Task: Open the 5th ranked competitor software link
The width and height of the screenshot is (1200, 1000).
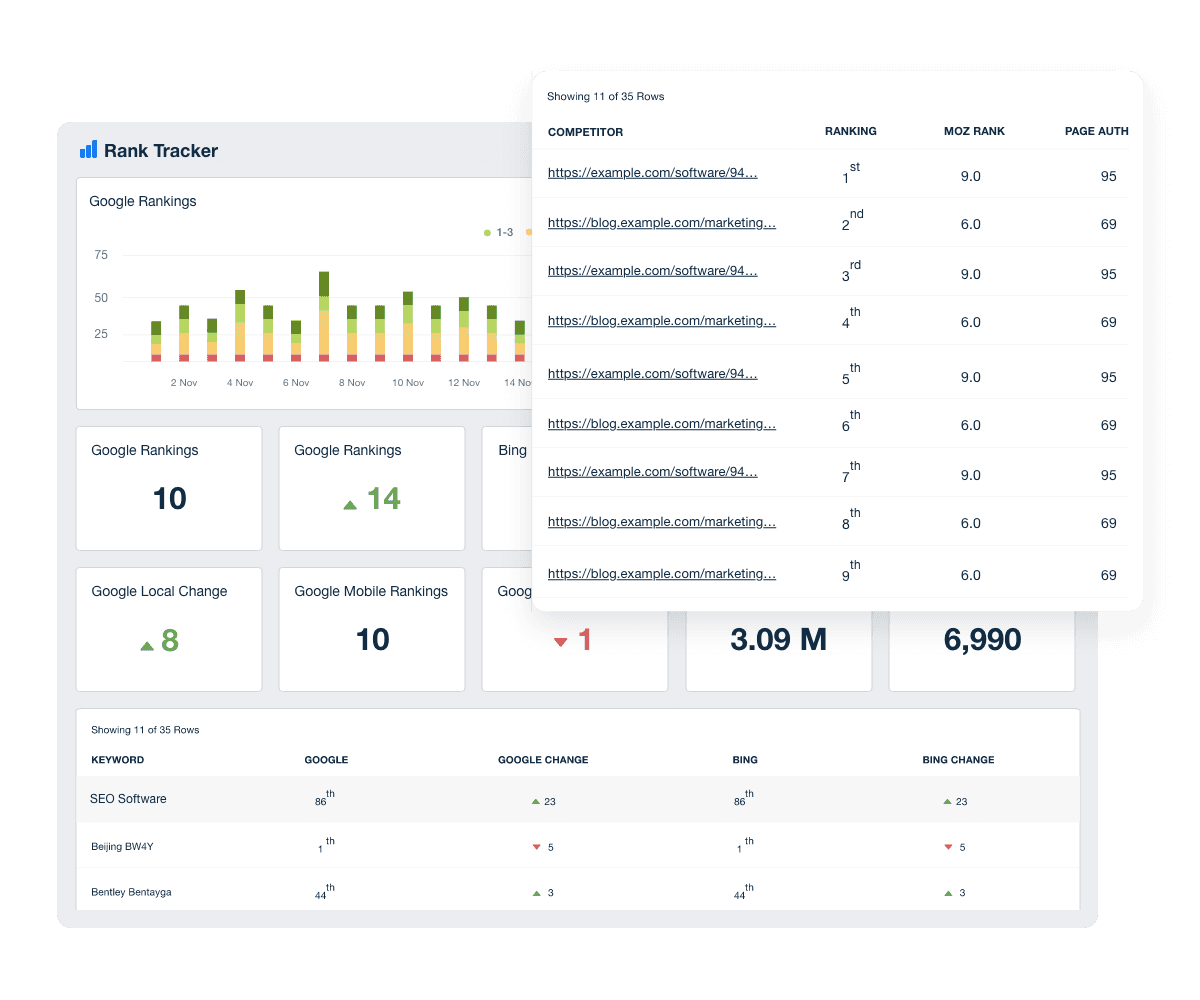Action: coord(652,374)
